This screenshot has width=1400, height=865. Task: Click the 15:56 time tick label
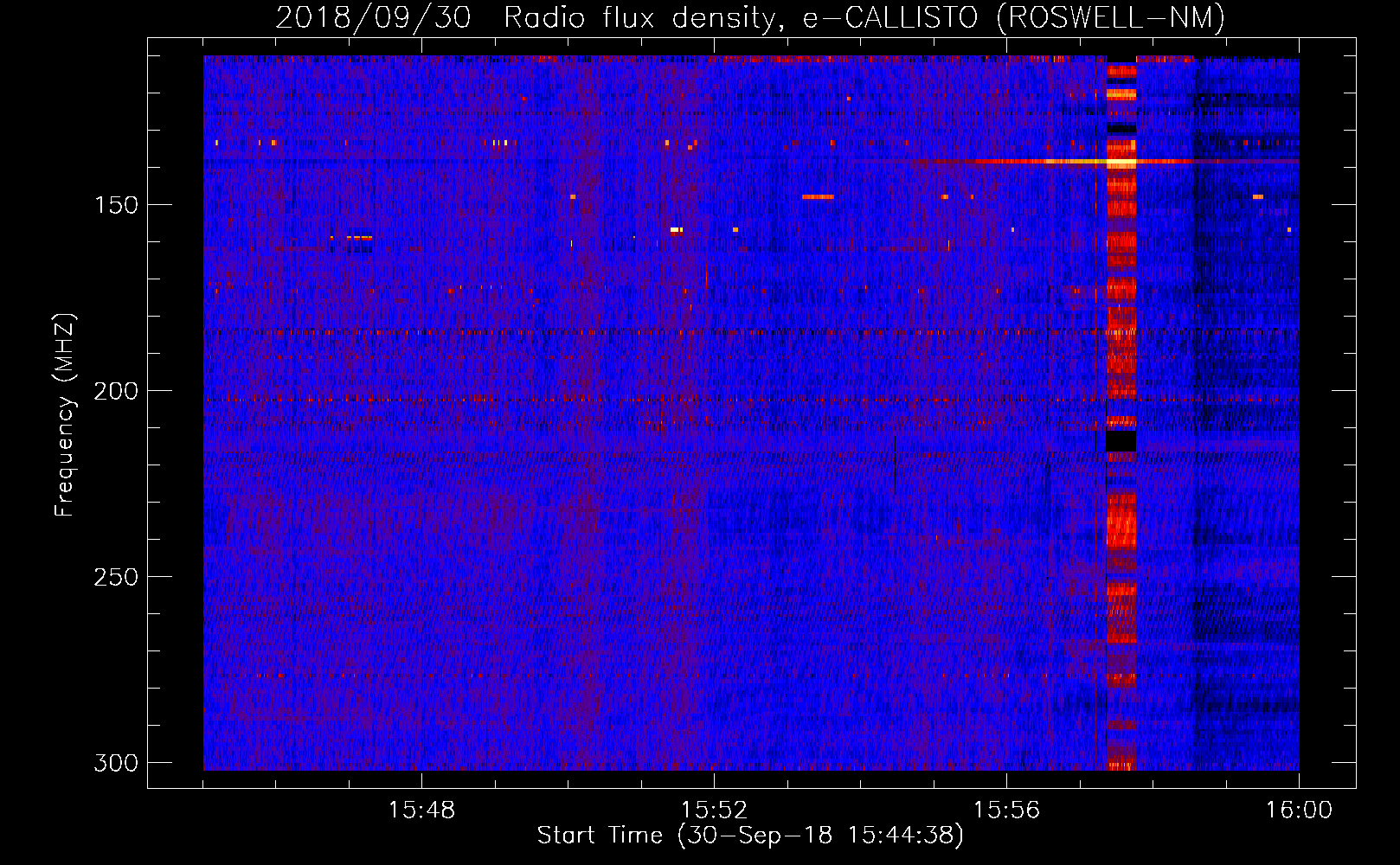(1006, 811)
